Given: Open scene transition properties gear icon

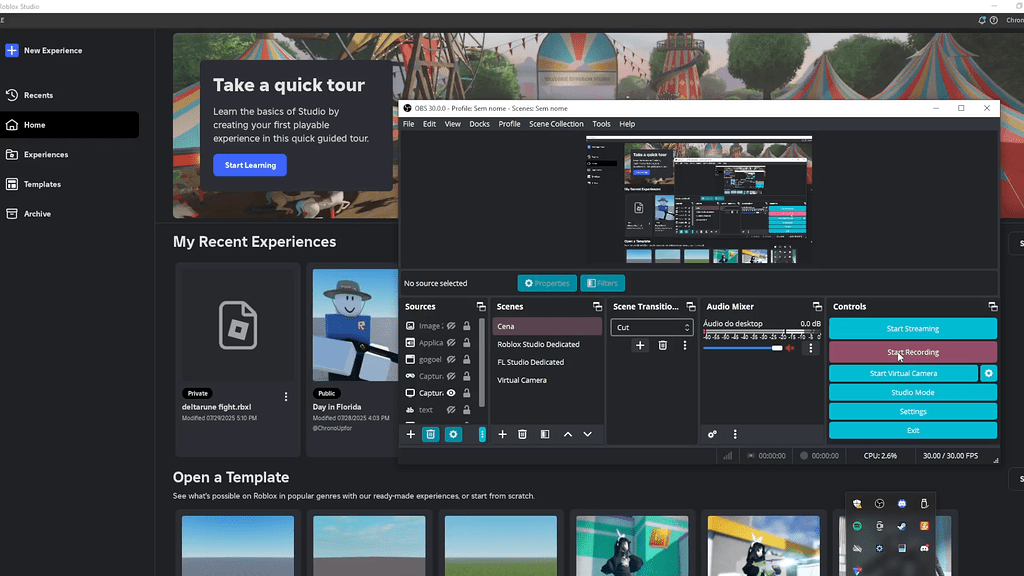Looking at the screenshot, I should 685,346.
